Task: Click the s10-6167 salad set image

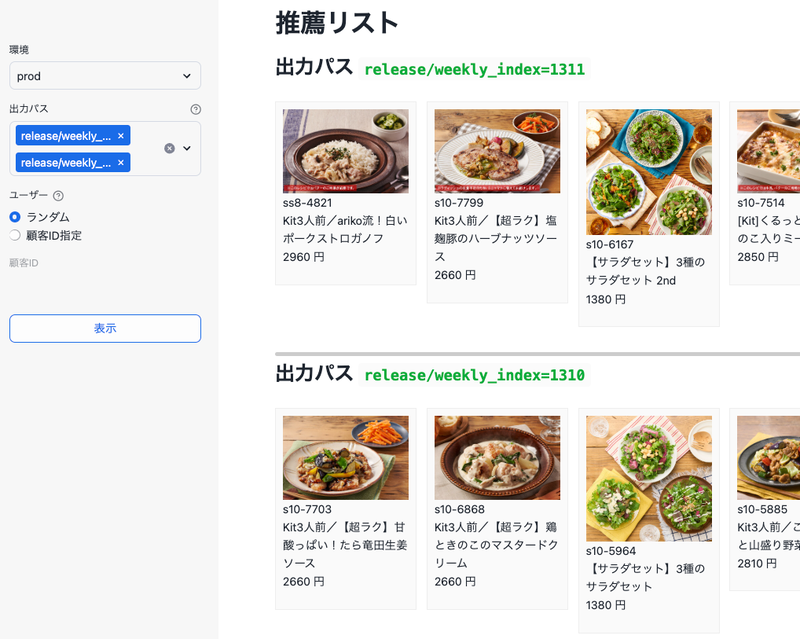Action: 648,172
